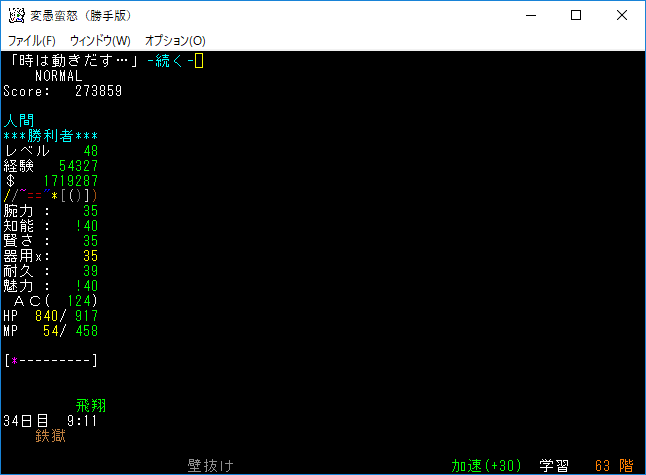The image size is (646, 475).
Task: Open the オプション(O) menu
Action: click(x=175, y=41)
